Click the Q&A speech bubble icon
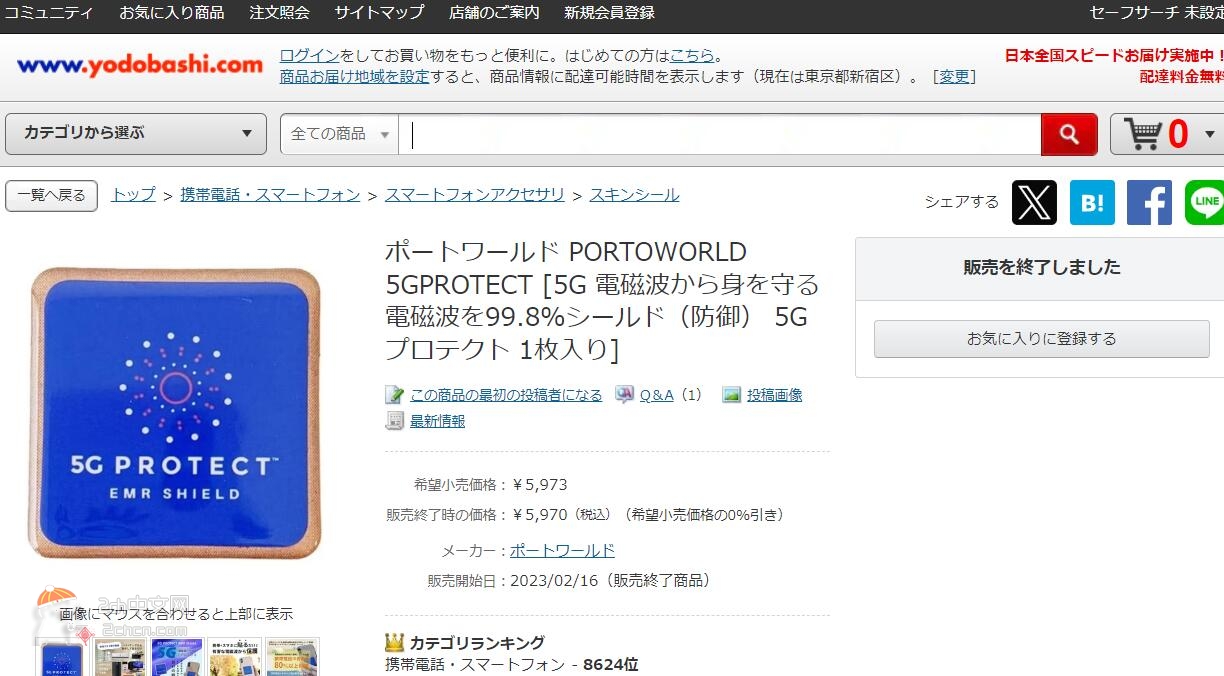This screenshot has height=676, width=1224. coord(624,395)
